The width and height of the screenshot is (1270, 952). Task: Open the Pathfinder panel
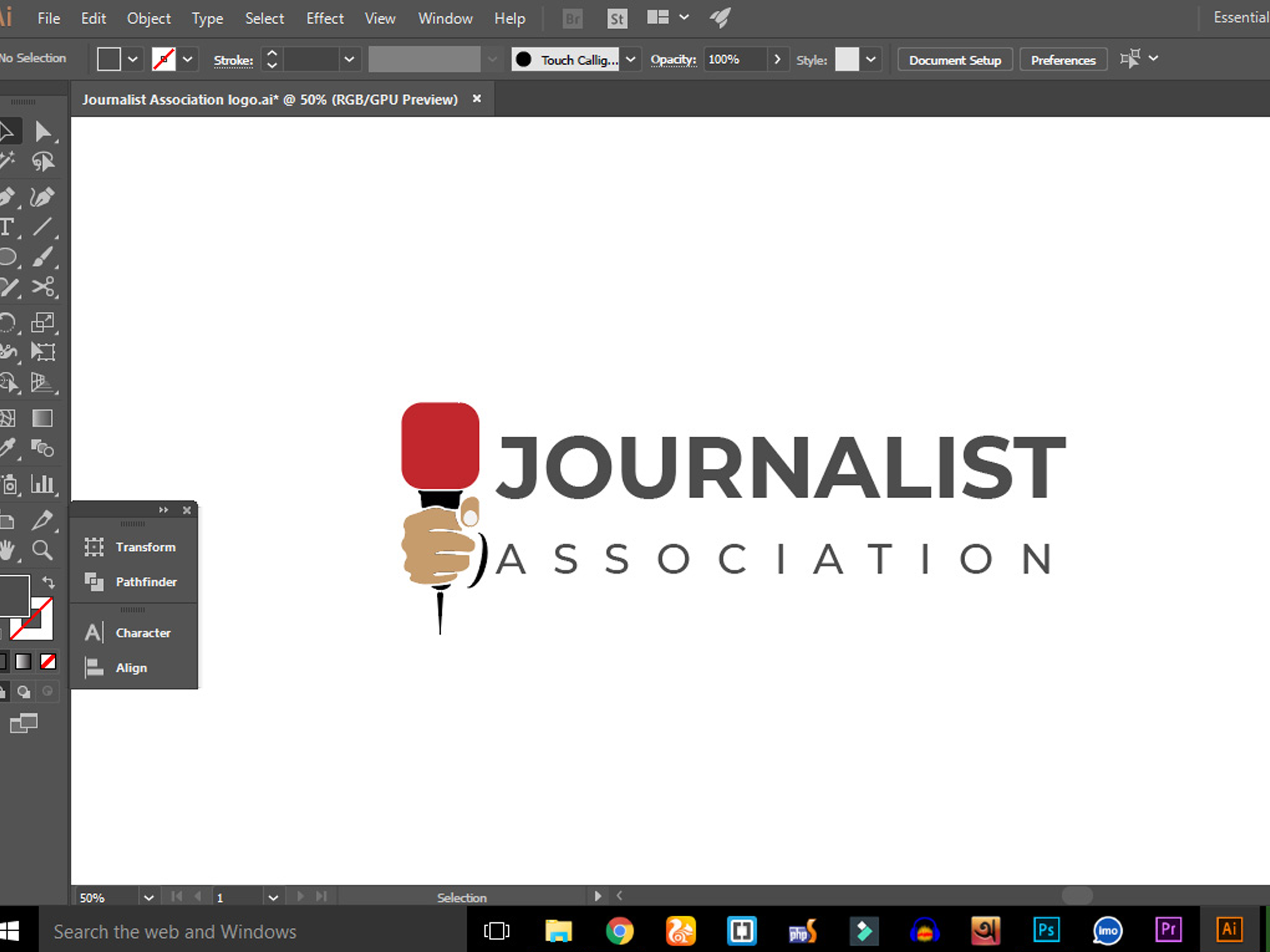coord(145,582)
